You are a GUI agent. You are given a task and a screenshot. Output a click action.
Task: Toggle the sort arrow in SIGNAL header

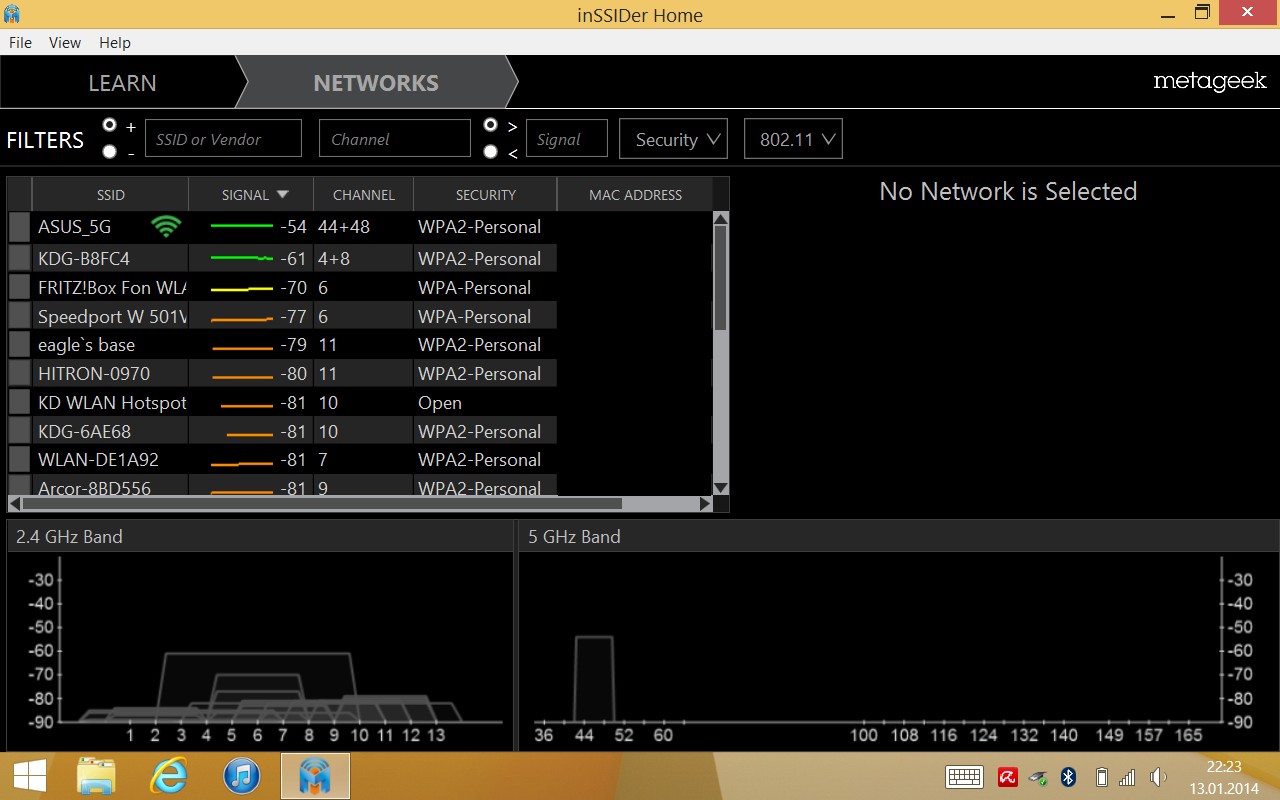283,195
